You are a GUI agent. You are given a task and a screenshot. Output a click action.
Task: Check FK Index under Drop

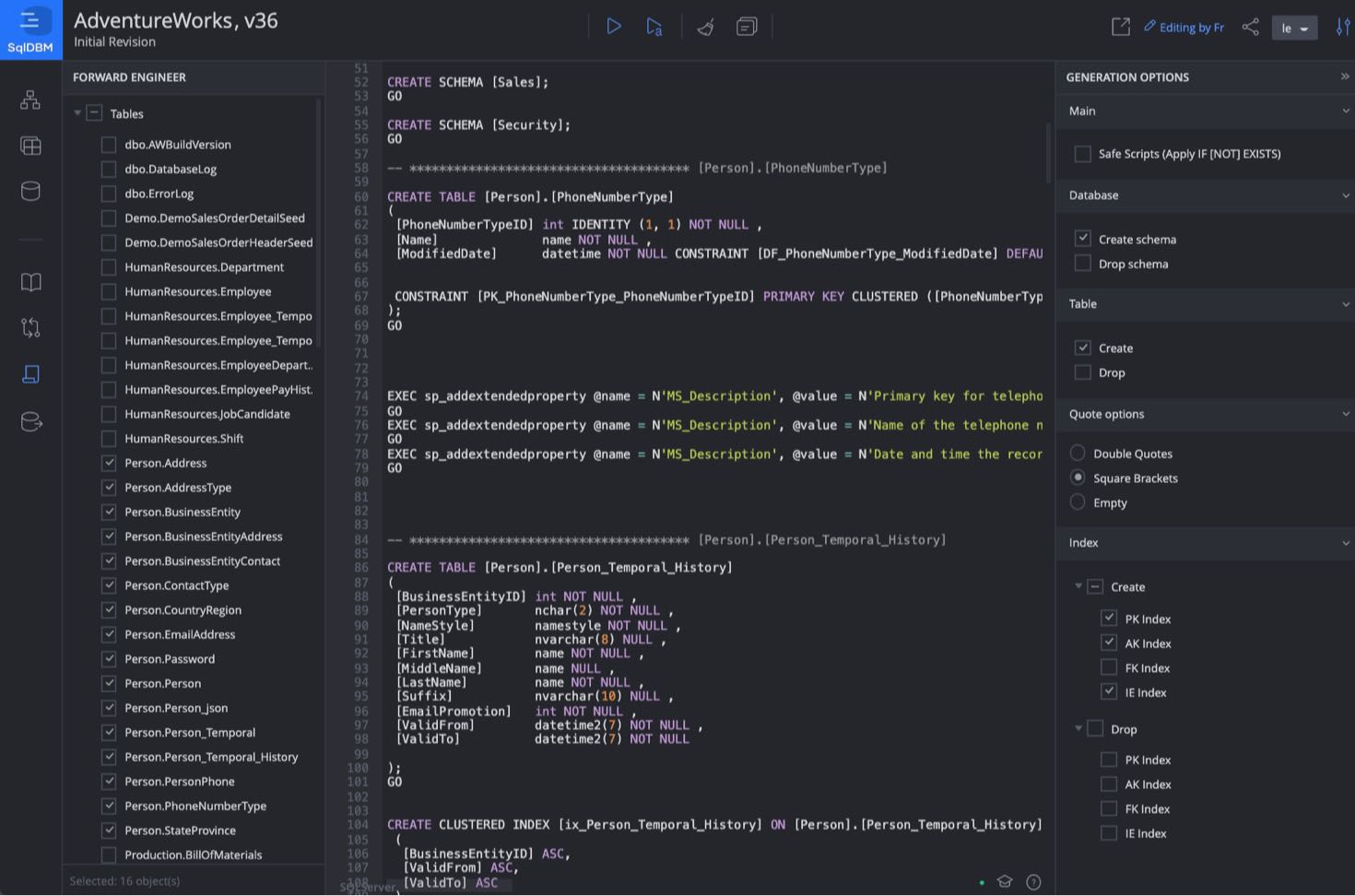(x=1109, y=808)
